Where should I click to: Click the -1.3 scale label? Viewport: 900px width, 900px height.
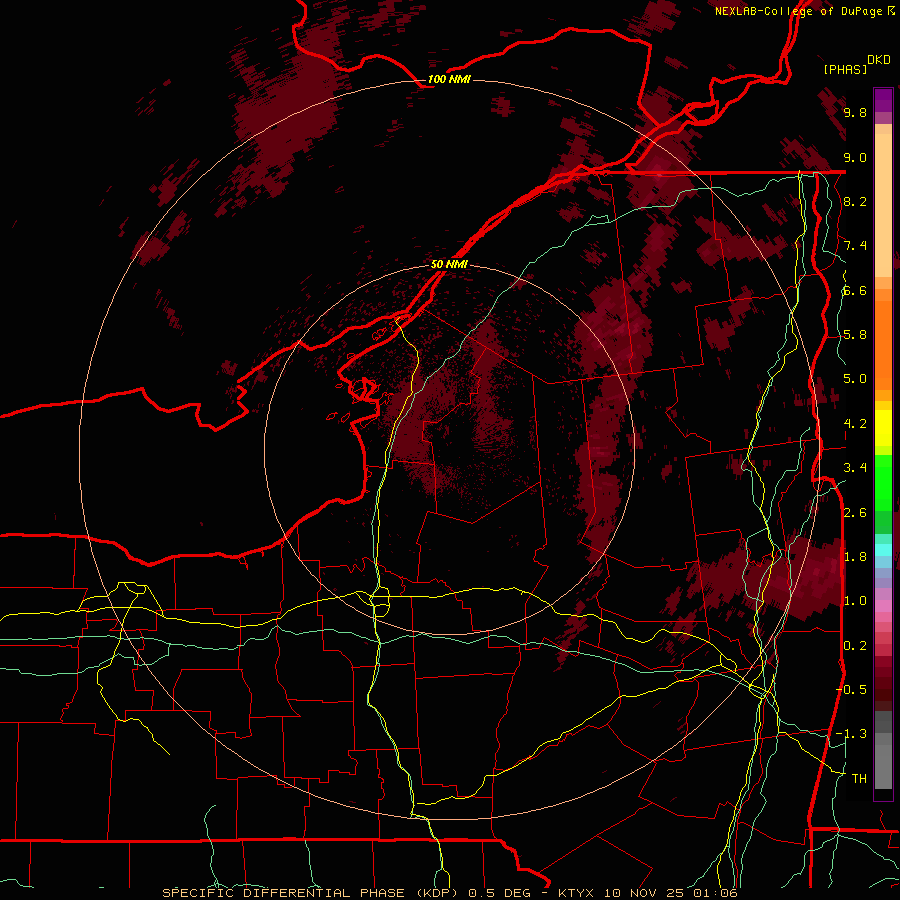[852, 734]
